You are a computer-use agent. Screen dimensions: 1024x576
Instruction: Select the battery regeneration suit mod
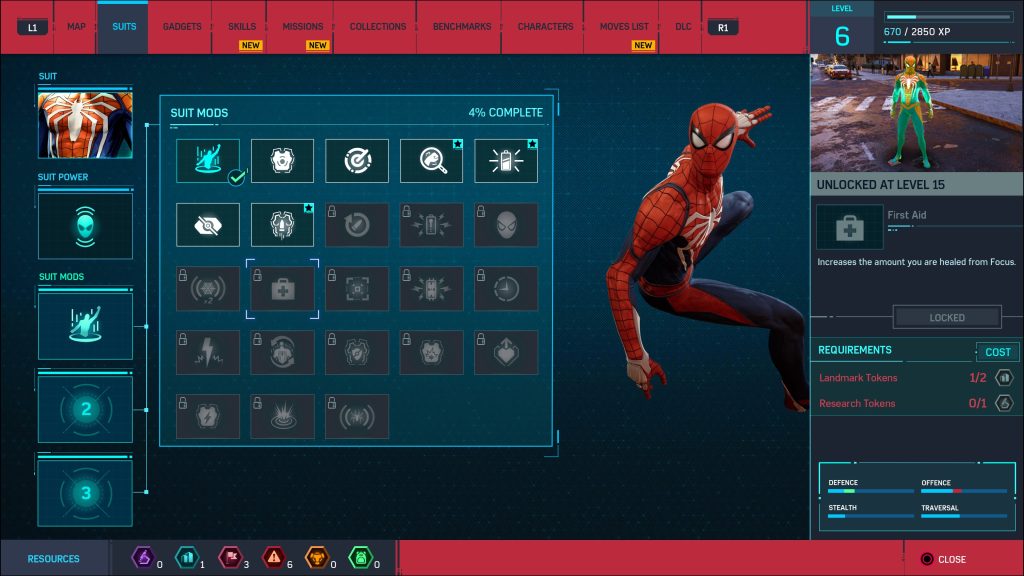tap(506, 160)
